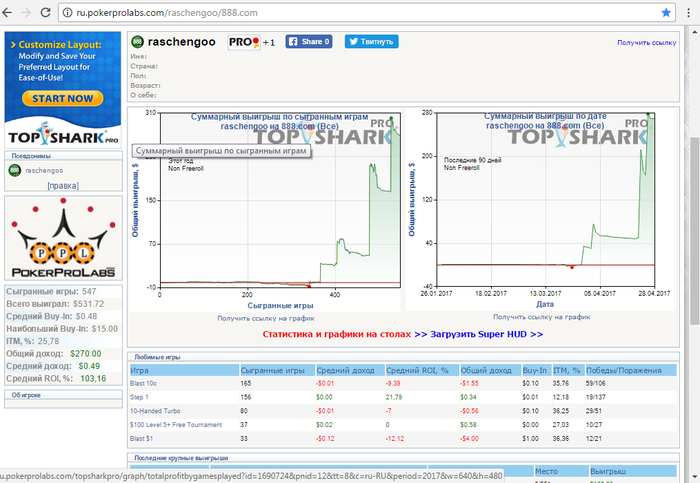Click the Последние крупные выигрыши header

tap(403, 458)
